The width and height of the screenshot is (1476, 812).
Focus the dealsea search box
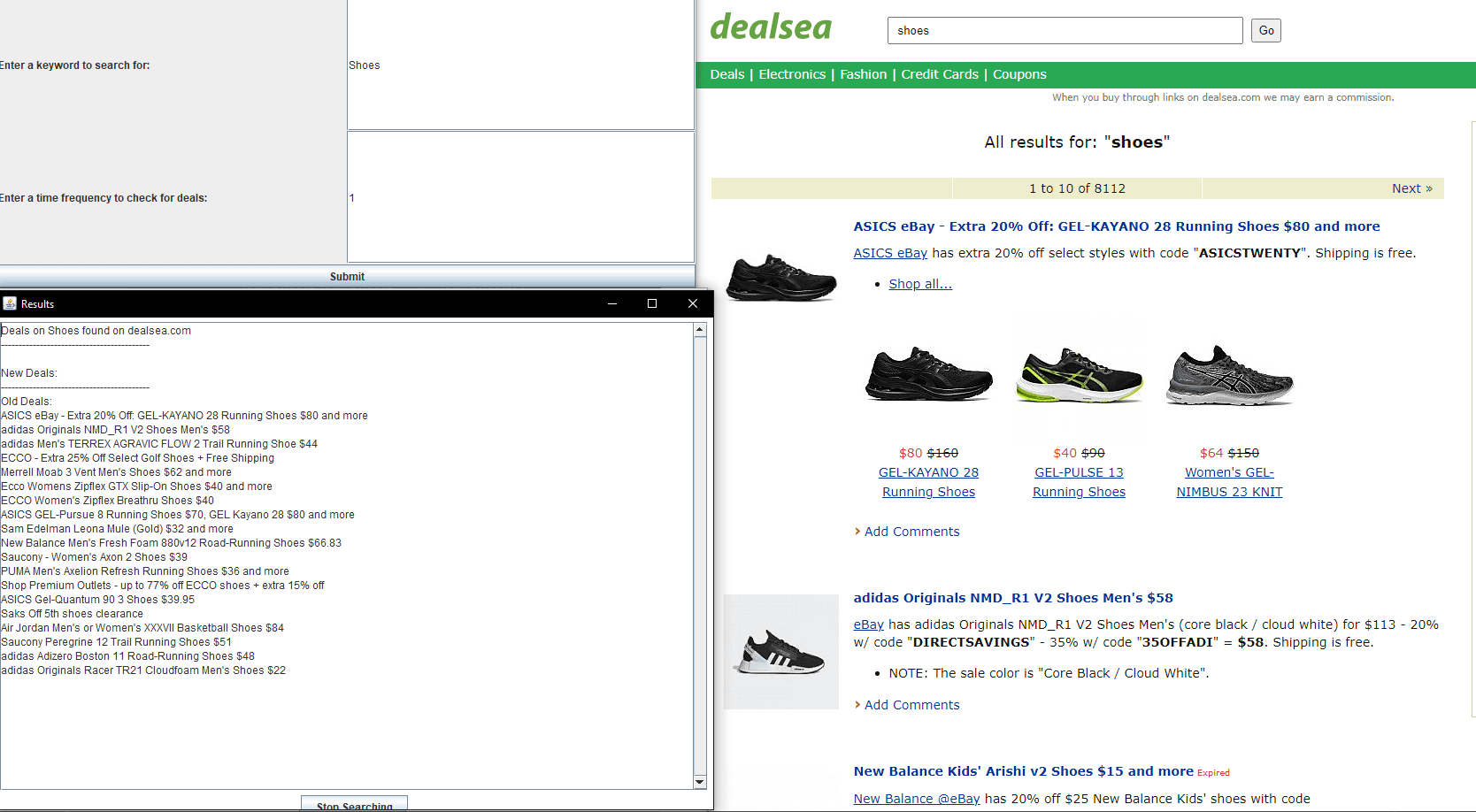pos(1065,30)
